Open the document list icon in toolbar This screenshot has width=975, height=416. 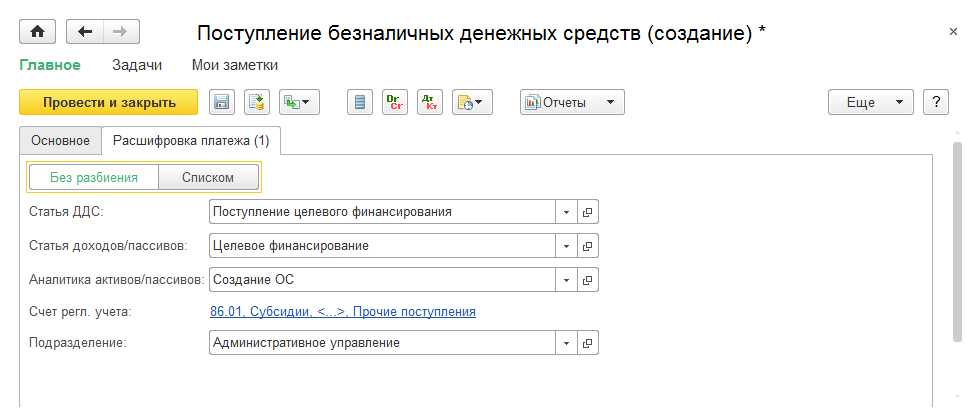click(361, 102)
